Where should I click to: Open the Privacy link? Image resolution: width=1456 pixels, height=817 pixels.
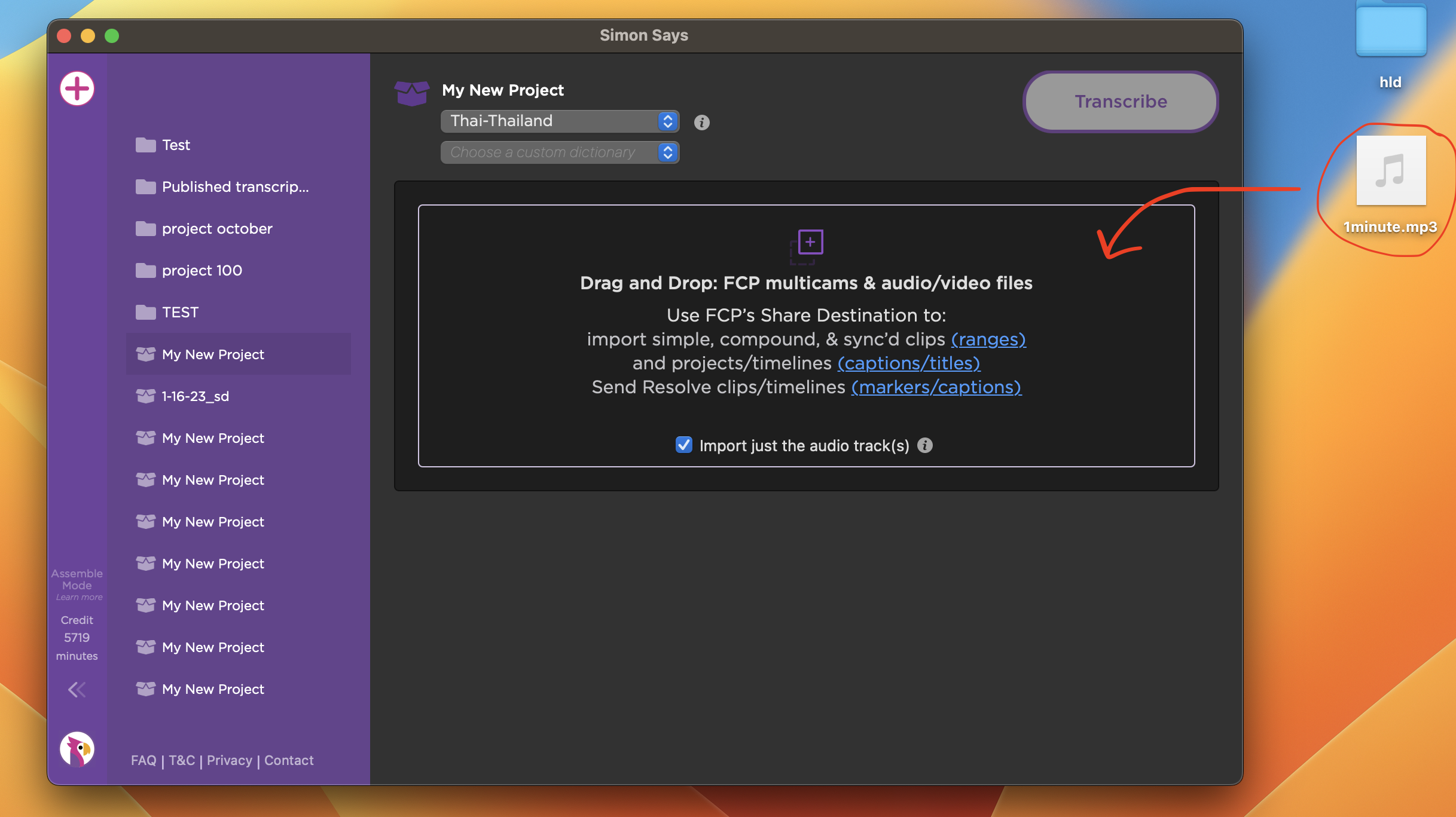point(230,760)
